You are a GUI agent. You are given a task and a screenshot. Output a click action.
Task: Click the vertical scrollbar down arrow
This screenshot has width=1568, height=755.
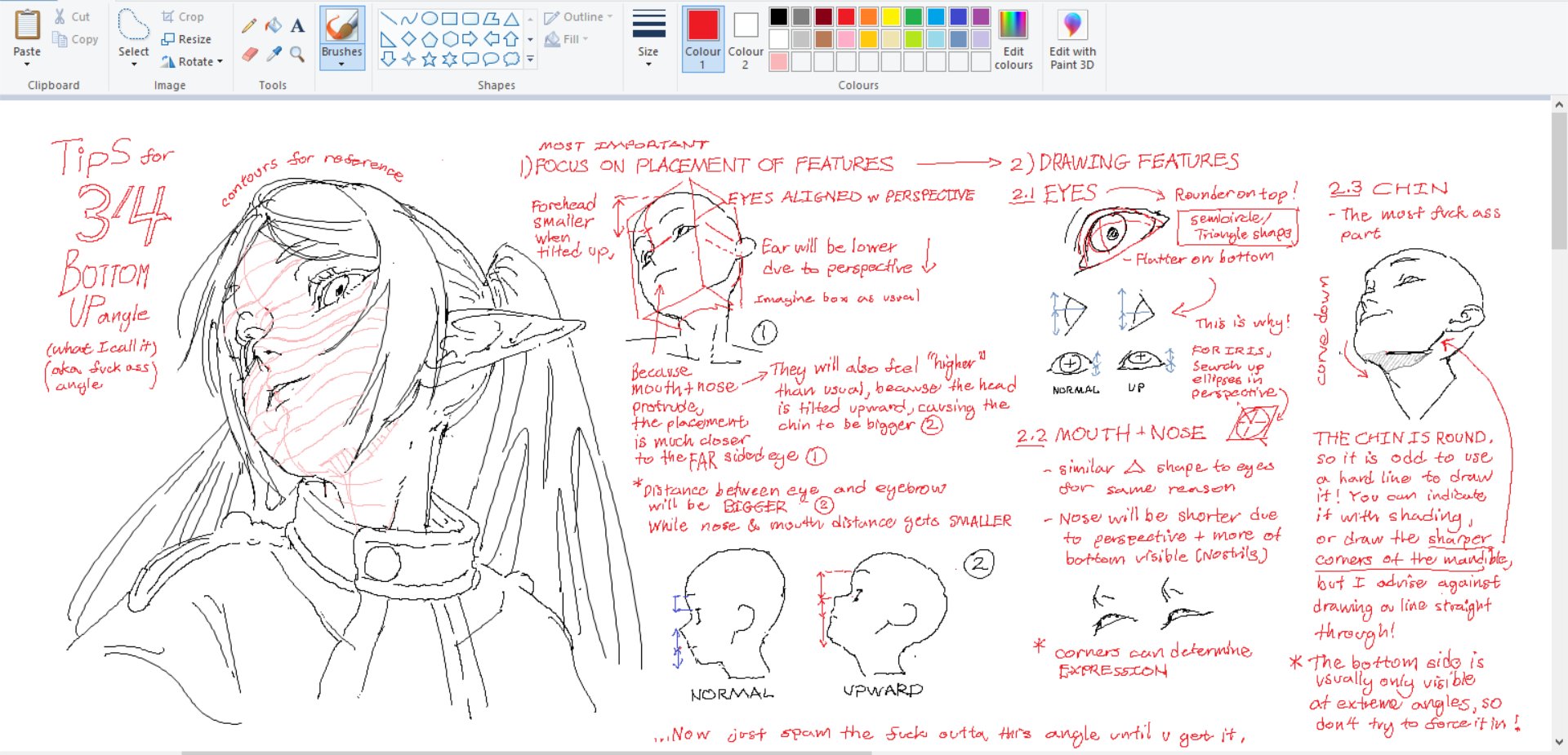(x=1559, y=742)
